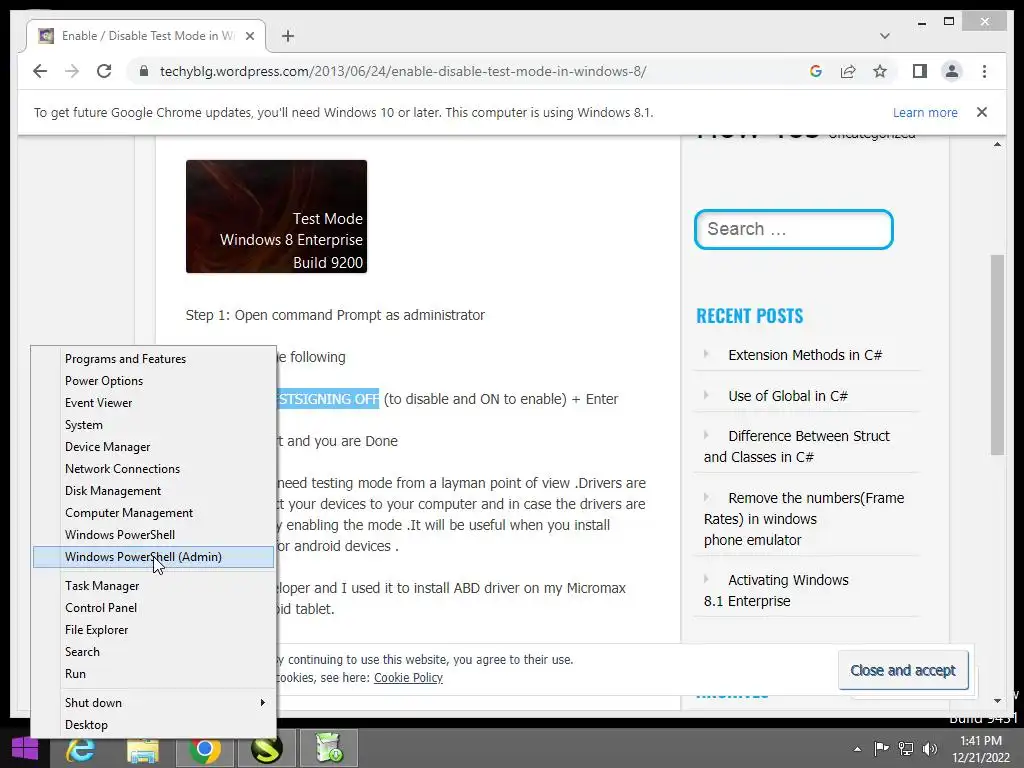Open Control Panel from the menu
The width and height of the screenshot is (1024, 768).
coord(153,608)
